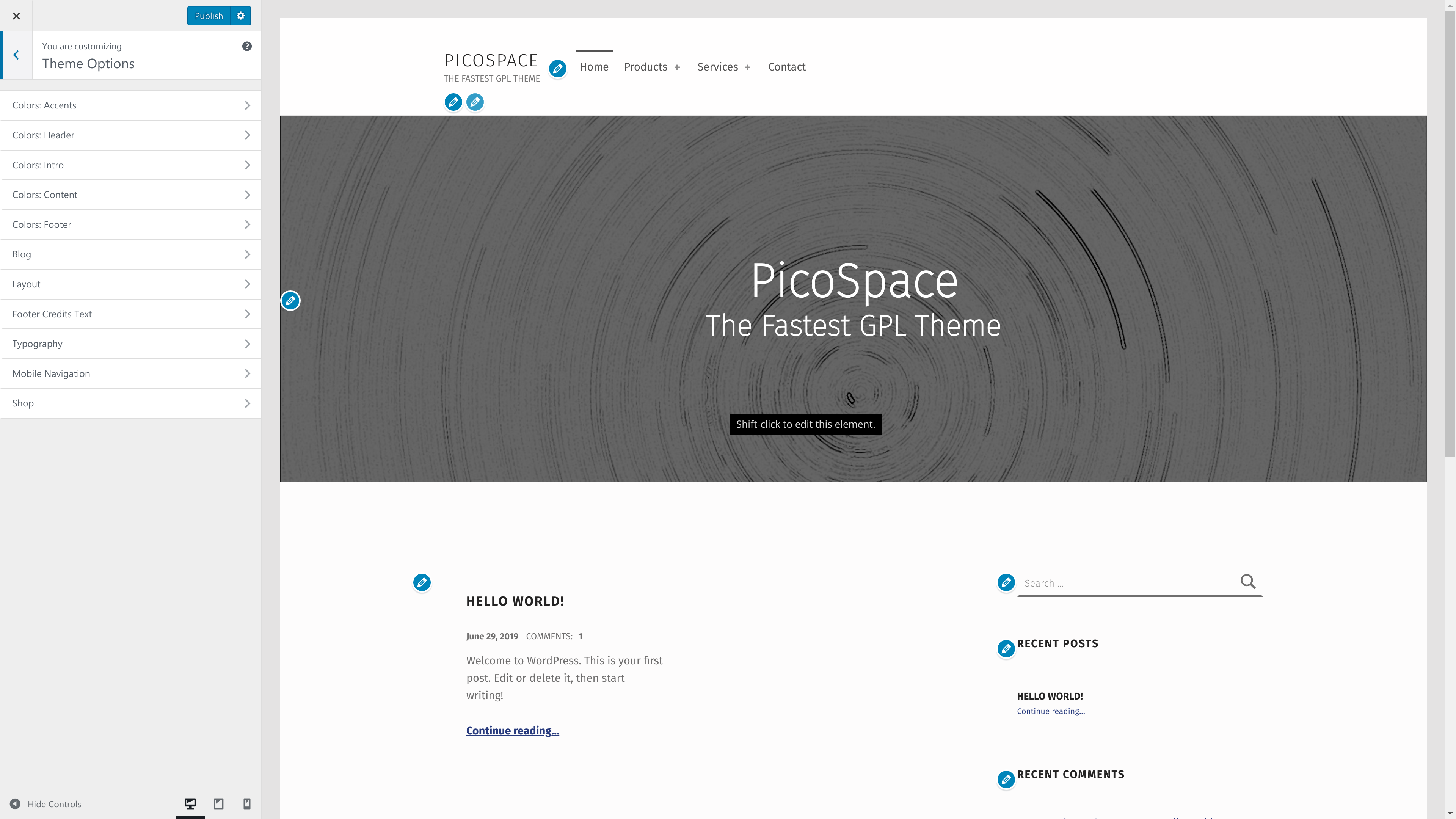Click edit pencil next to Search widget
1456x819 pixels.
click(x=1006, y=582)
